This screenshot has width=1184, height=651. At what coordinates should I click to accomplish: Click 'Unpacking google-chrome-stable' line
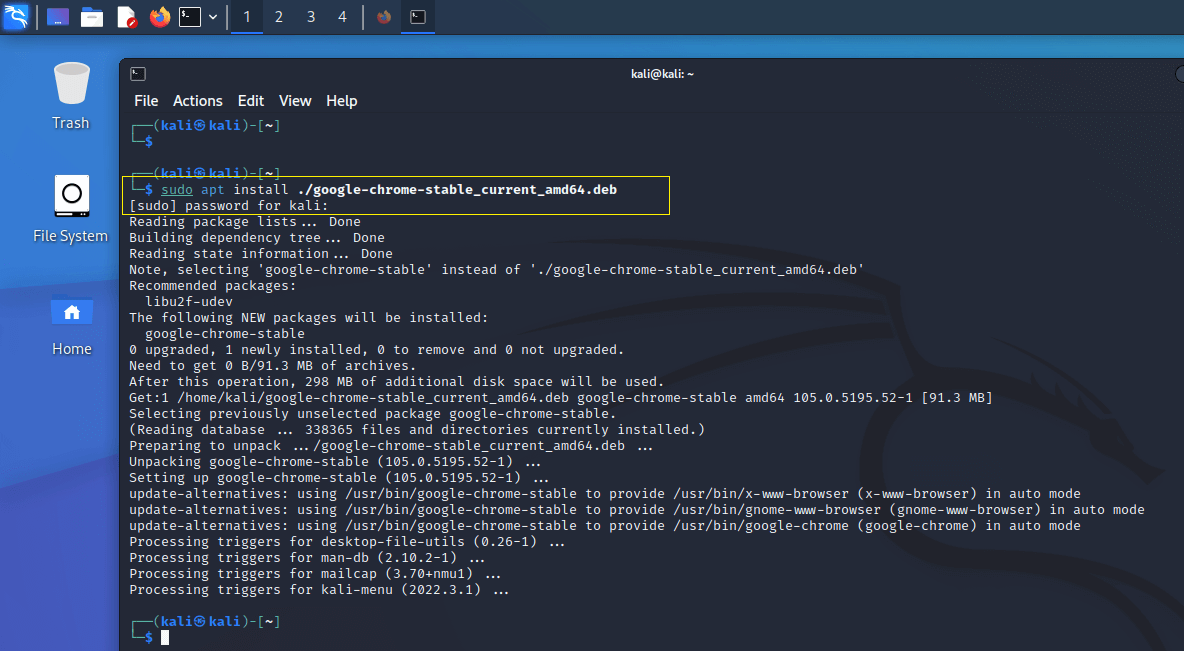tap(335, 461)
